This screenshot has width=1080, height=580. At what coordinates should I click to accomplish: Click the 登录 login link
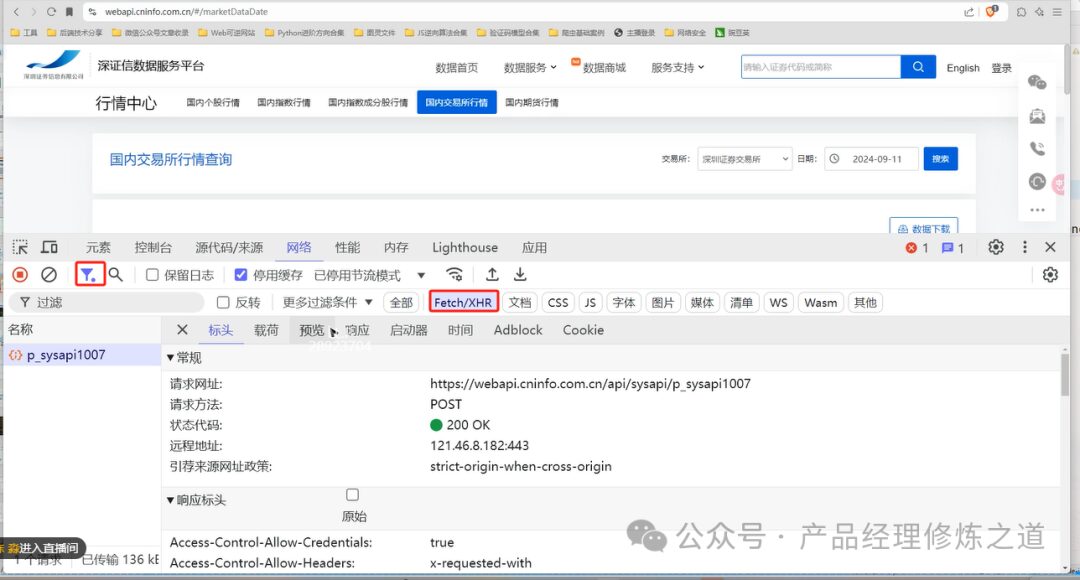click(1001, 68)
